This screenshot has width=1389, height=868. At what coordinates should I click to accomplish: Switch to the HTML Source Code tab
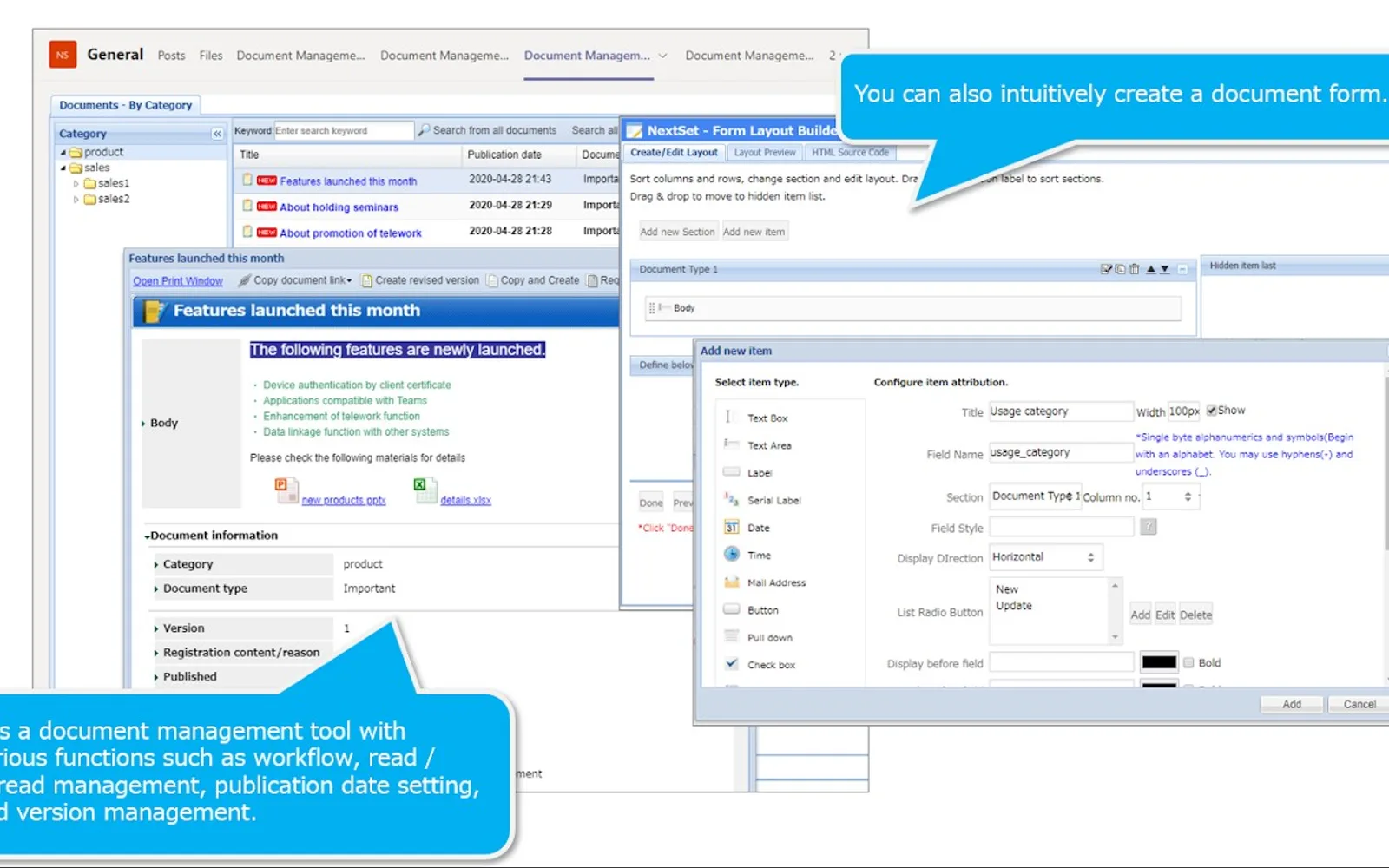pos(850,153)
